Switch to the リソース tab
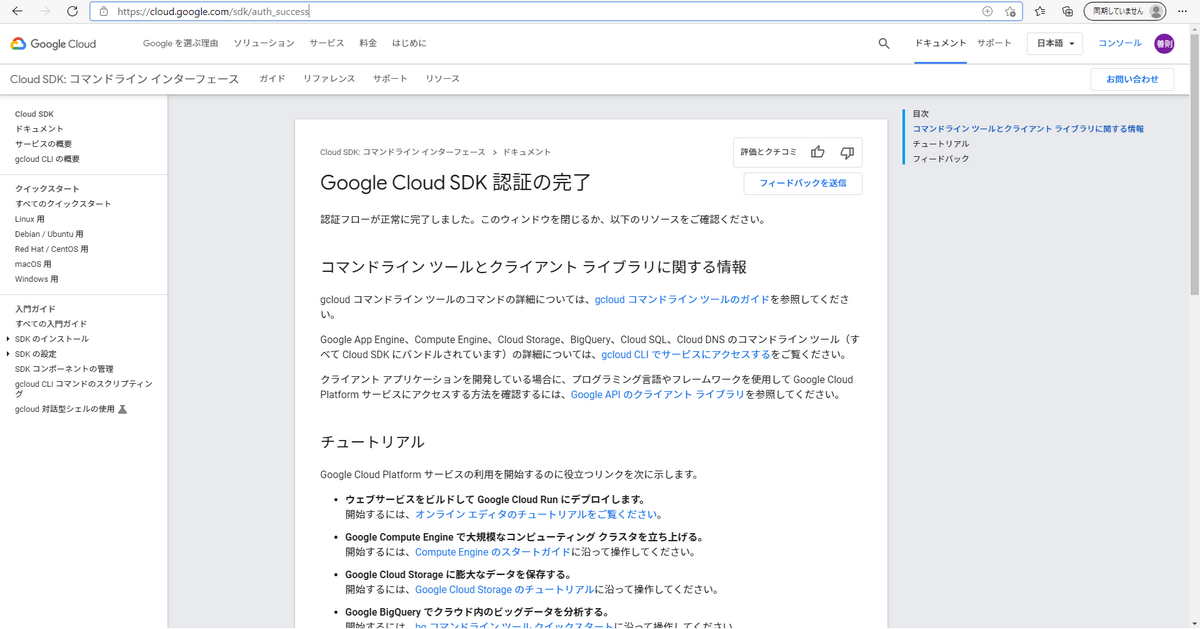 pyautogui.click(x=442, y=79)
